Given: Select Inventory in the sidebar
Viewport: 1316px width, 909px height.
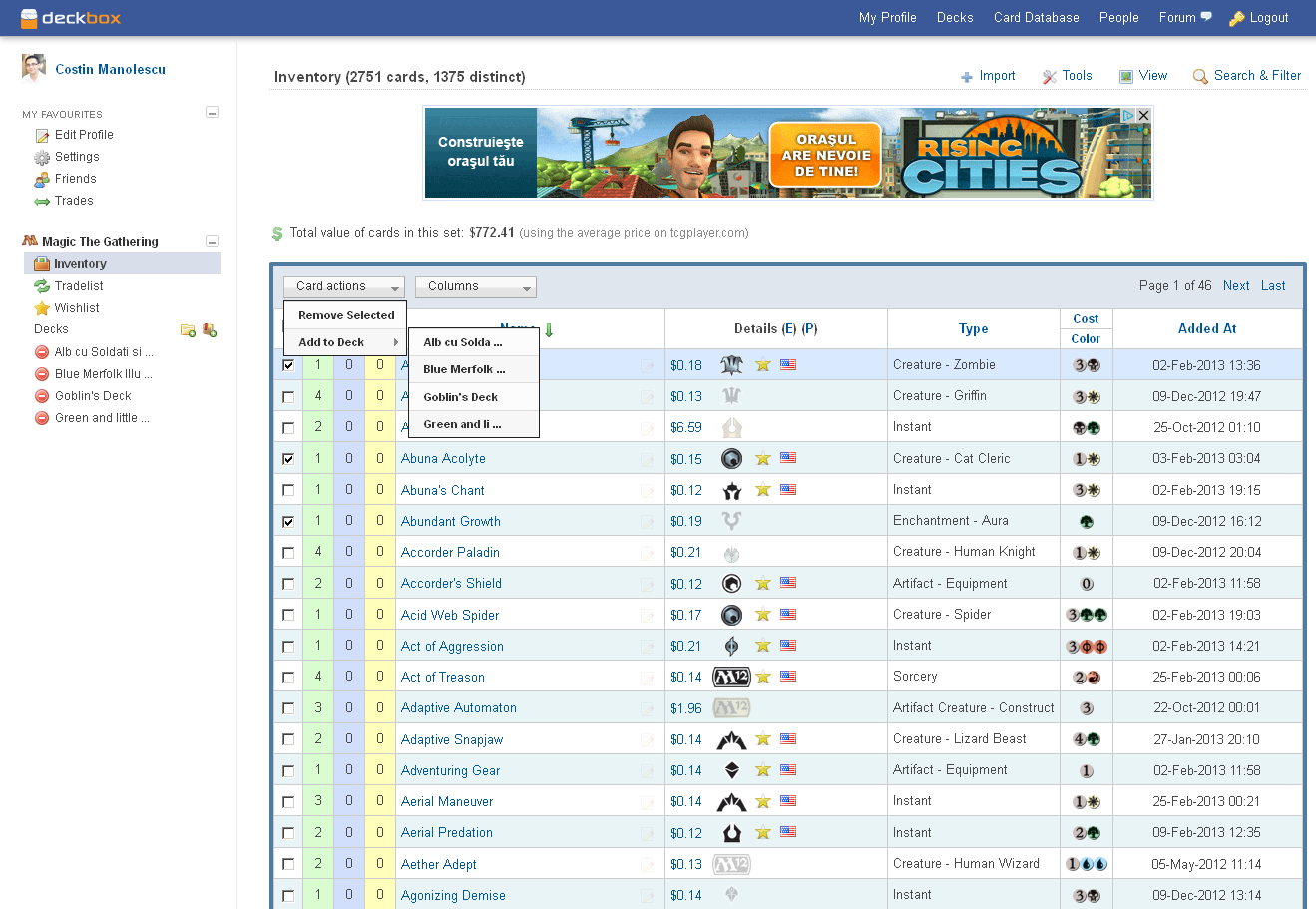Looking at the screenshot, I should 123,264.
